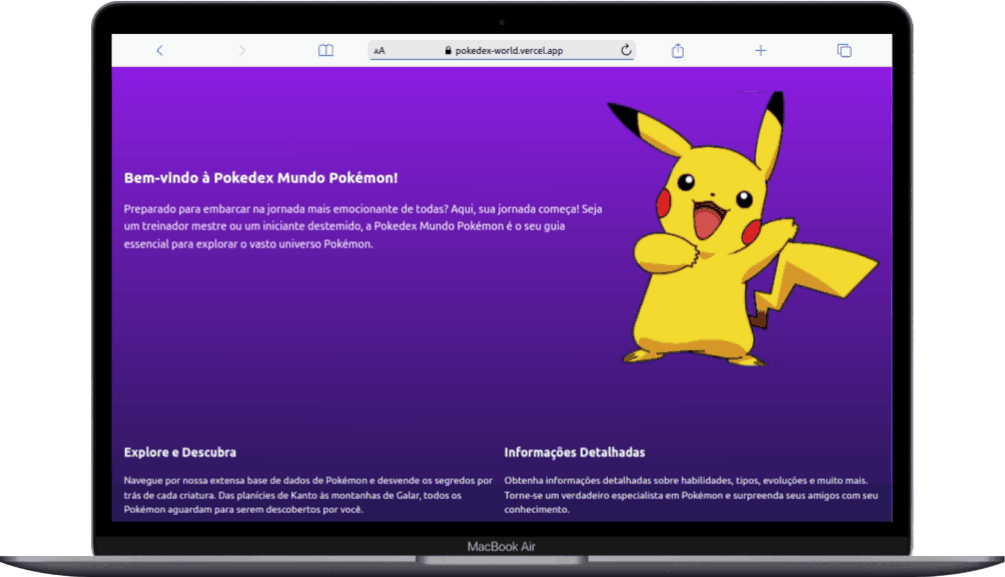Select the 'Explore e Descubra' heading
Screen dimensions: 1005x577
click(x=180, y=452)
